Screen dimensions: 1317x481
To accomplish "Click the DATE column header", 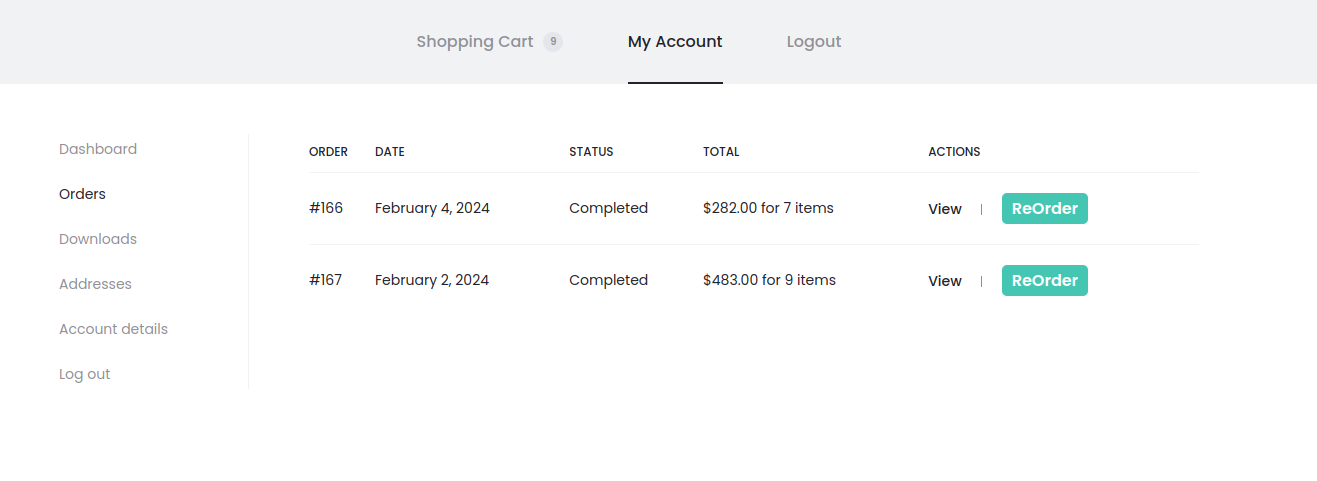I will tap(390, 152).
